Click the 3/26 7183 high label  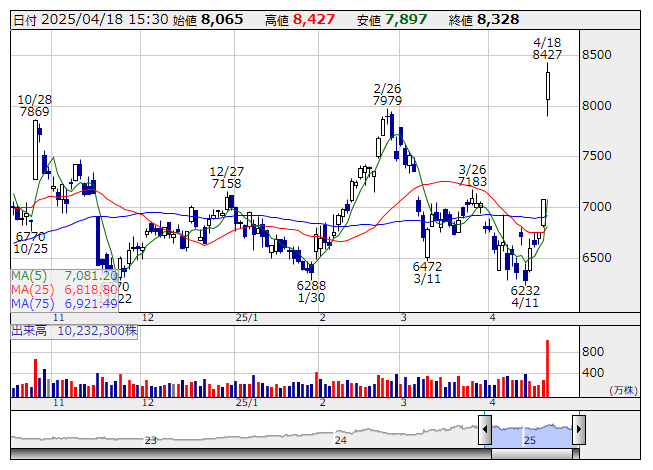pos(472,175)
